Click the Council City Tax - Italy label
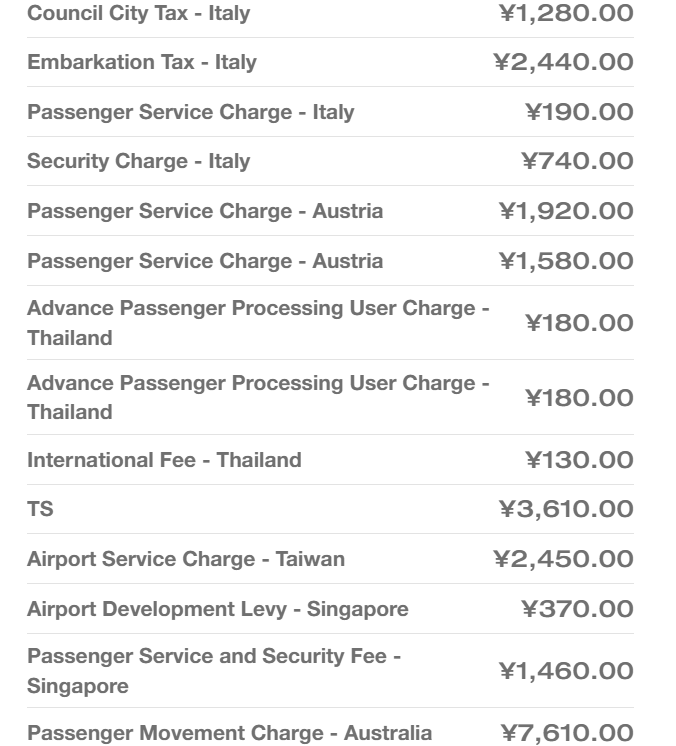The width and height of the screenshot is (676, 746). (x=138, y=14)
